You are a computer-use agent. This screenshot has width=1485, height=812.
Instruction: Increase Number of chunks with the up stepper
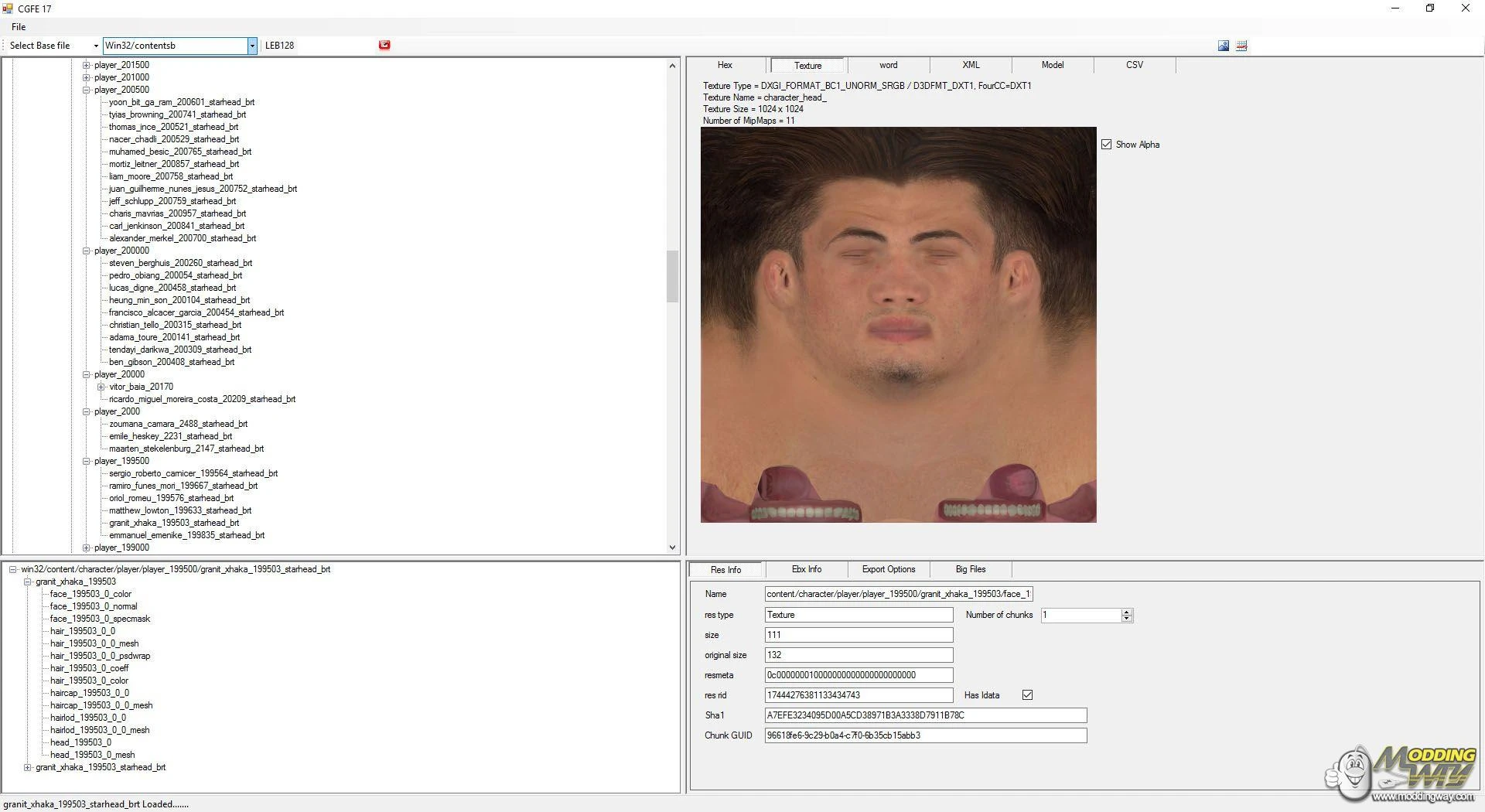tap(1128, 612)
